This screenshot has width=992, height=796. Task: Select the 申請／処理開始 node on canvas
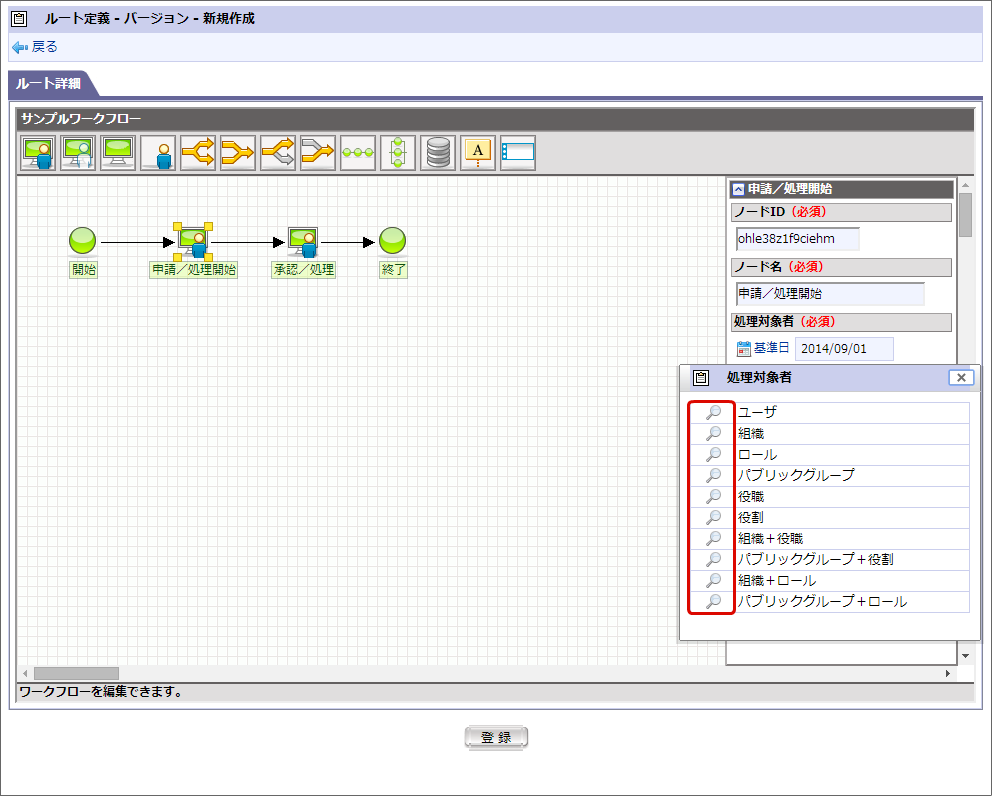click(193, 242)
